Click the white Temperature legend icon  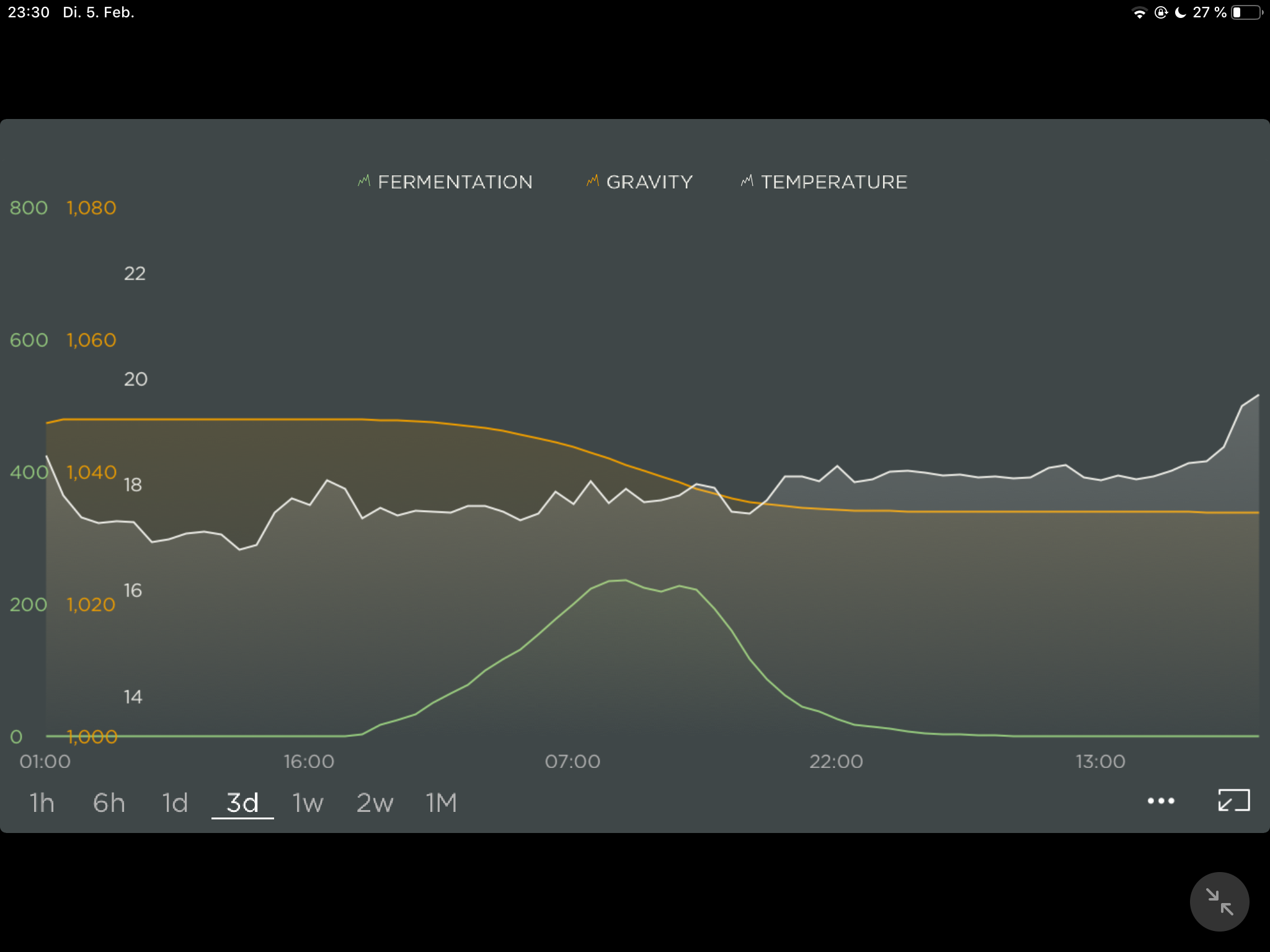tap(747, 181)
